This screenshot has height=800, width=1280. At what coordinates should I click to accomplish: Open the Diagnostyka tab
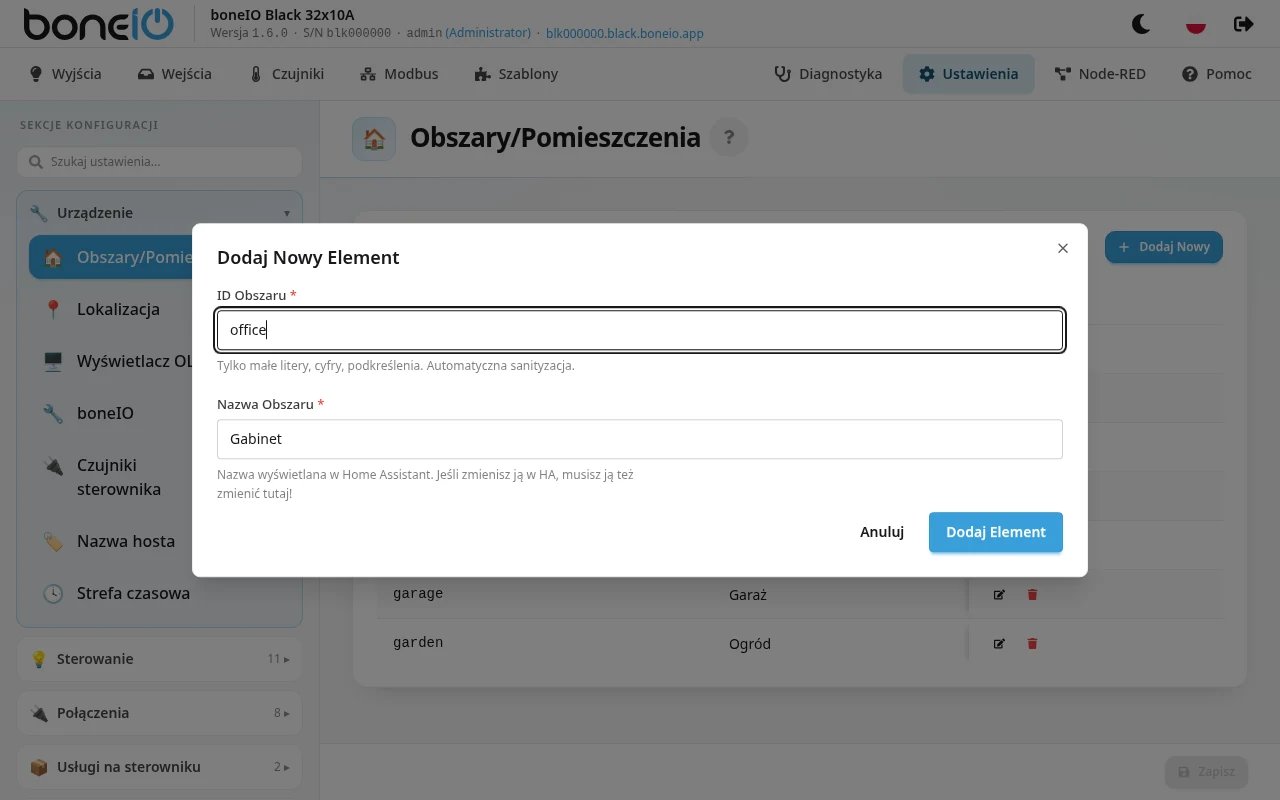(828, 74)
